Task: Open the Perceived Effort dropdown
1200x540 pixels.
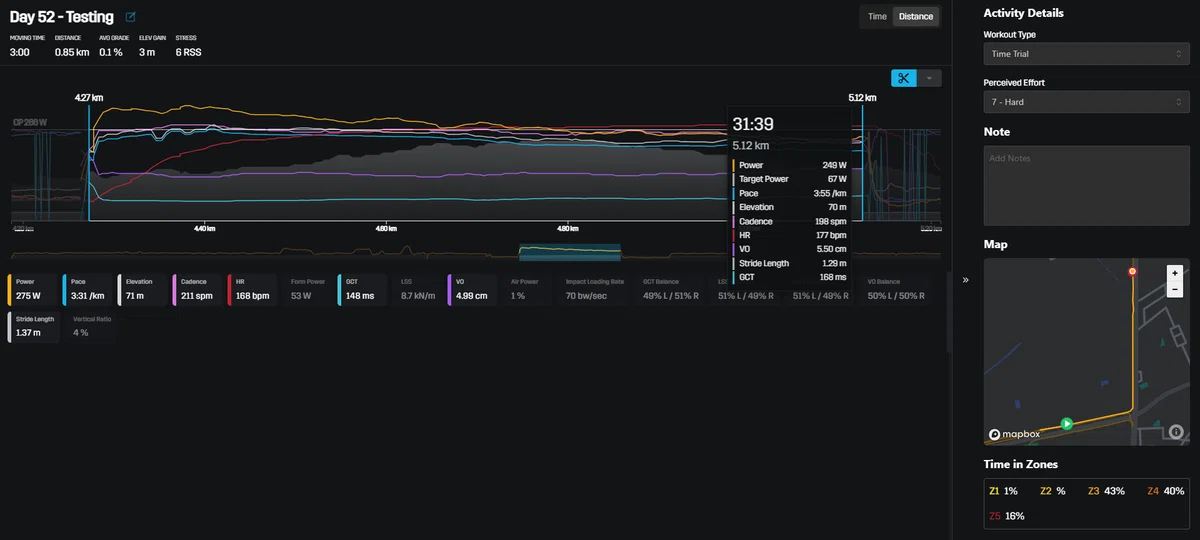Action: (1084, 102)
